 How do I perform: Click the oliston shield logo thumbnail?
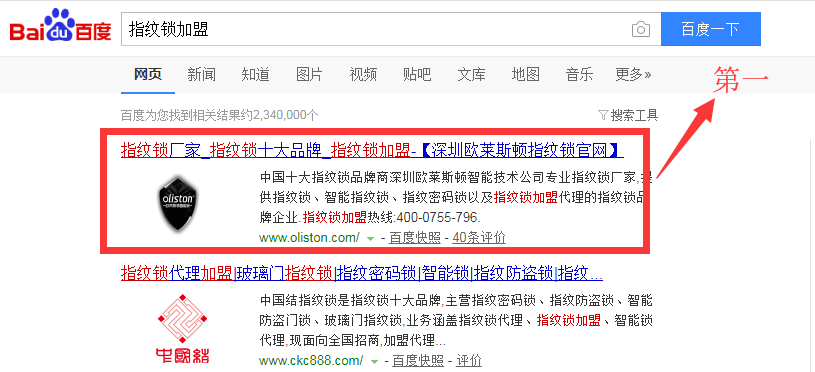179,202
